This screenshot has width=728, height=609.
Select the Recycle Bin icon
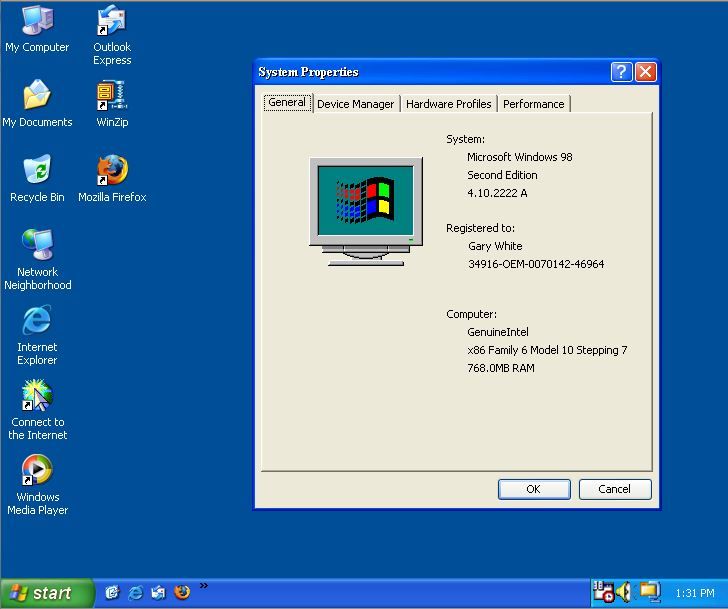(x=37, y=172)
